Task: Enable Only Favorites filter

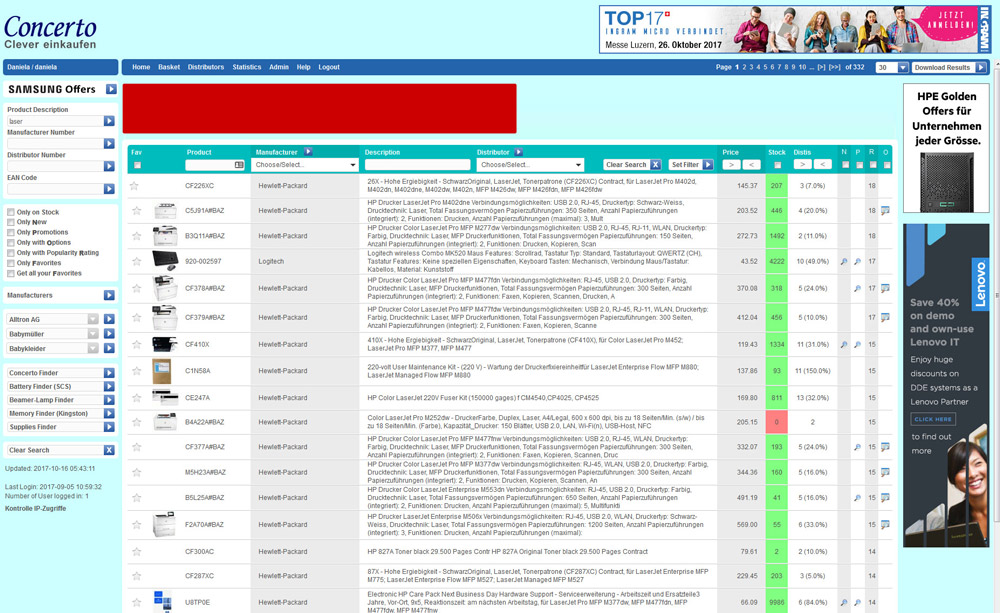Action: [x=11, y=263]
